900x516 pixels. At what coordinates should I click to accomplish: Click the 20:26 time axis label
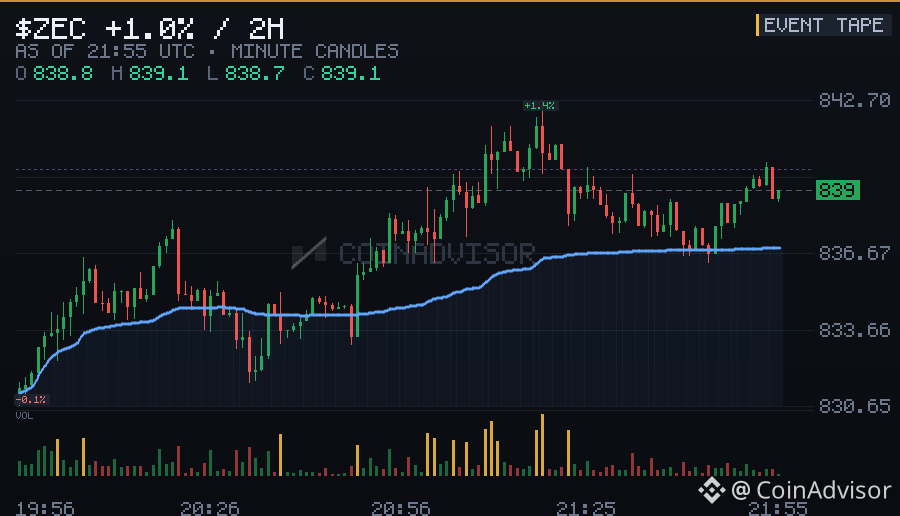click(210, 509)
